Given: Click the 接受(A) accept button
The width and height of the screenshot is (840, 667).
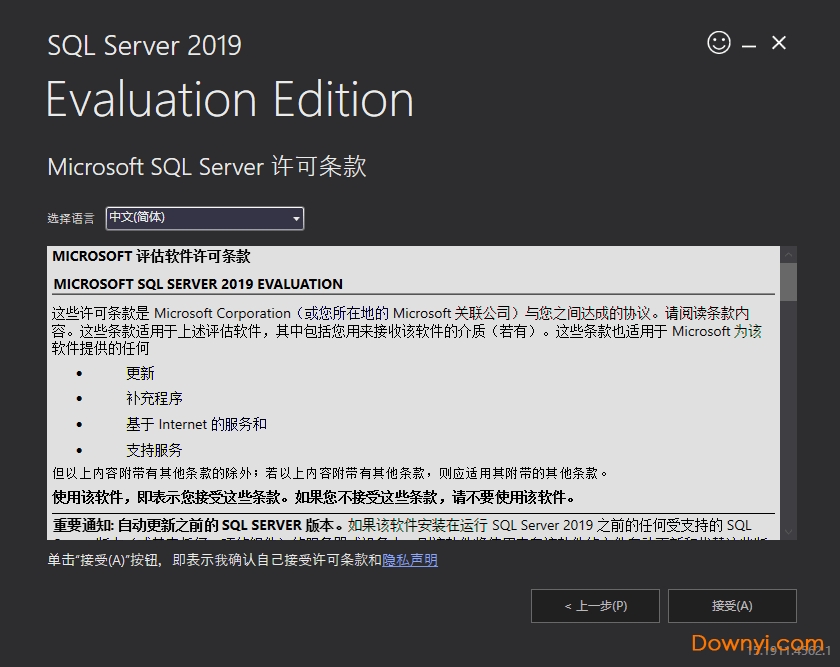Looking at the screenshot, I should pos(732,606).
